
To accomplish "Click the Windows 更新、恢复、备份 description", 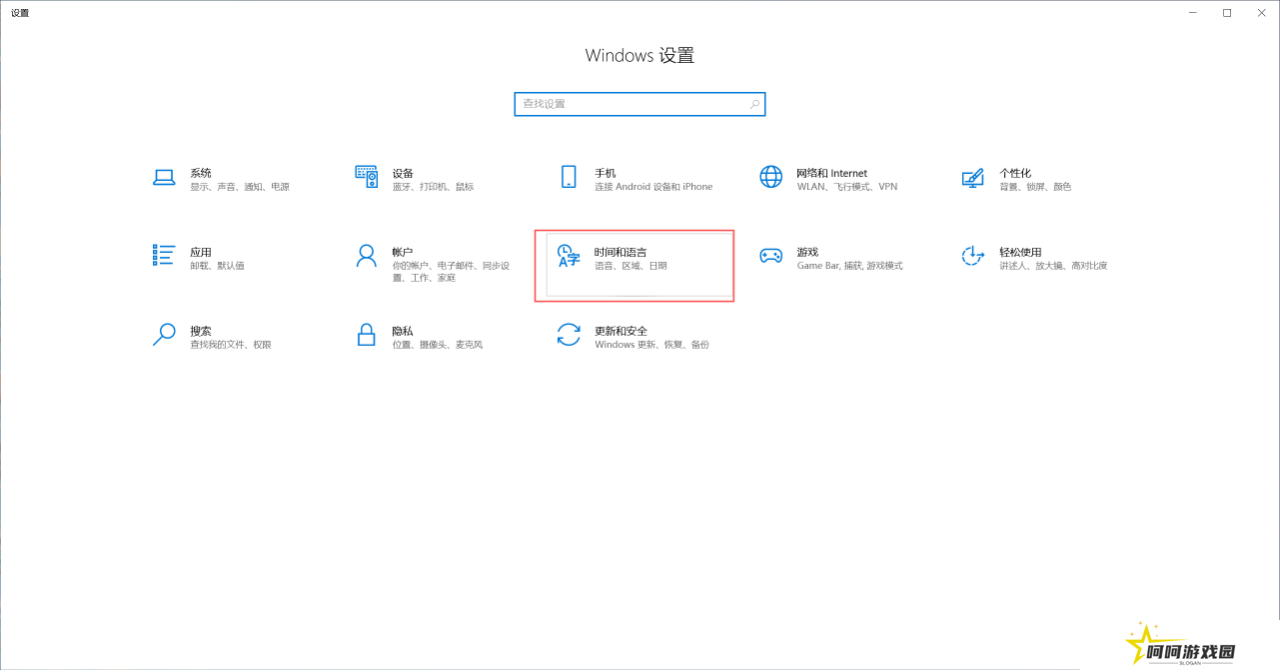I will coord(651,344).
